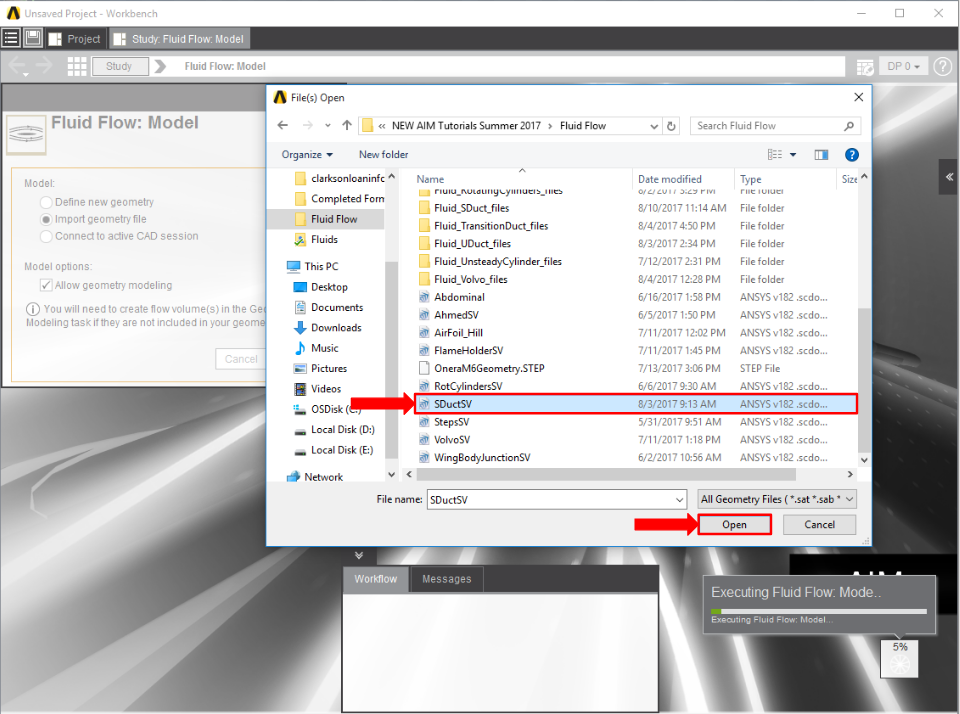
Task: Click the horizontal scrollbar of file list
Action: click(605, 475)
